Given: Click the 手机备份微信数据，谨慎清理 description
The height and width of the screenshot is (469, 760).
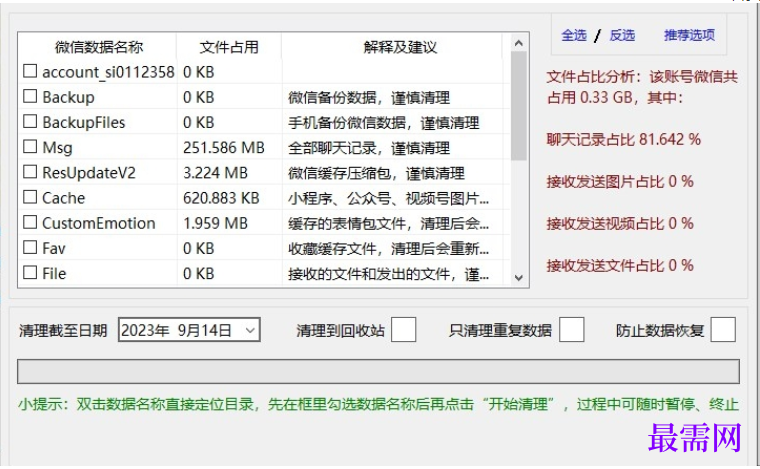Looking at the screenshot, I should pyautogui.click(x=383, y=123).
